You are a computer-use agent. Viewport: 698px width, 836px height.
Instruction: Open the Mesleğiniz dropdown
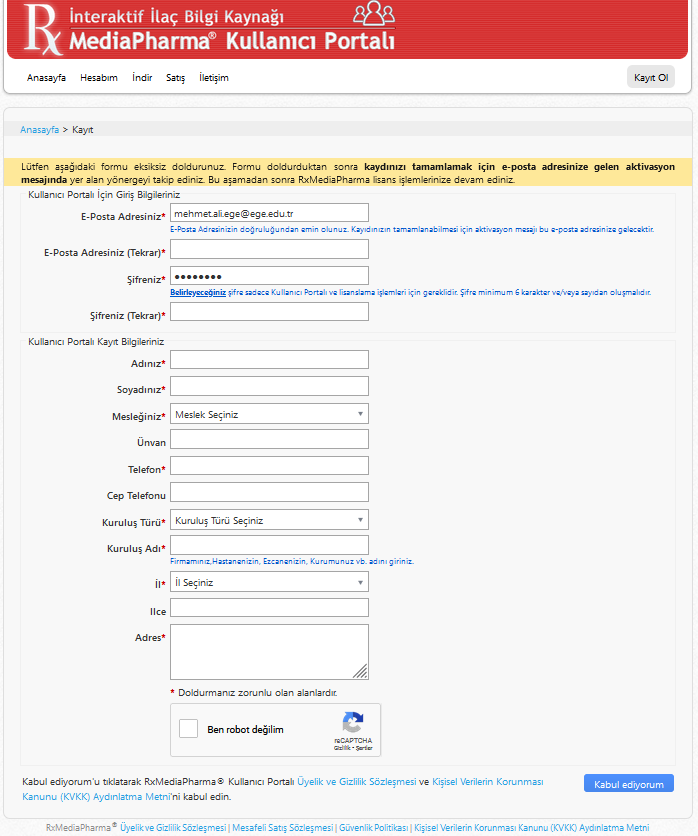[269, 414]
